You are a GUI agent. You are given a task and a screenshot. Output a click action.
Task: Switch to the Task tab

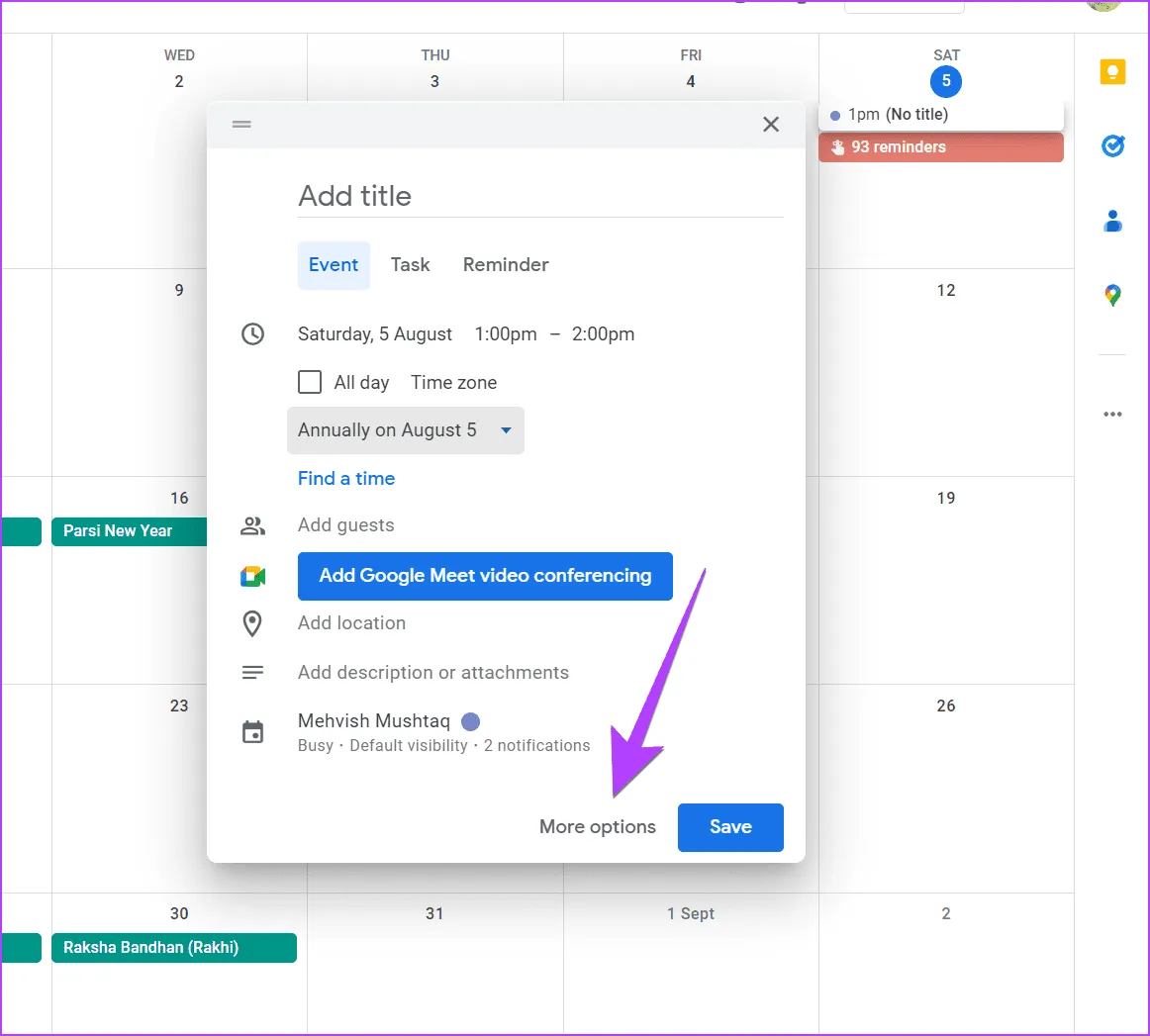point(410,265)
